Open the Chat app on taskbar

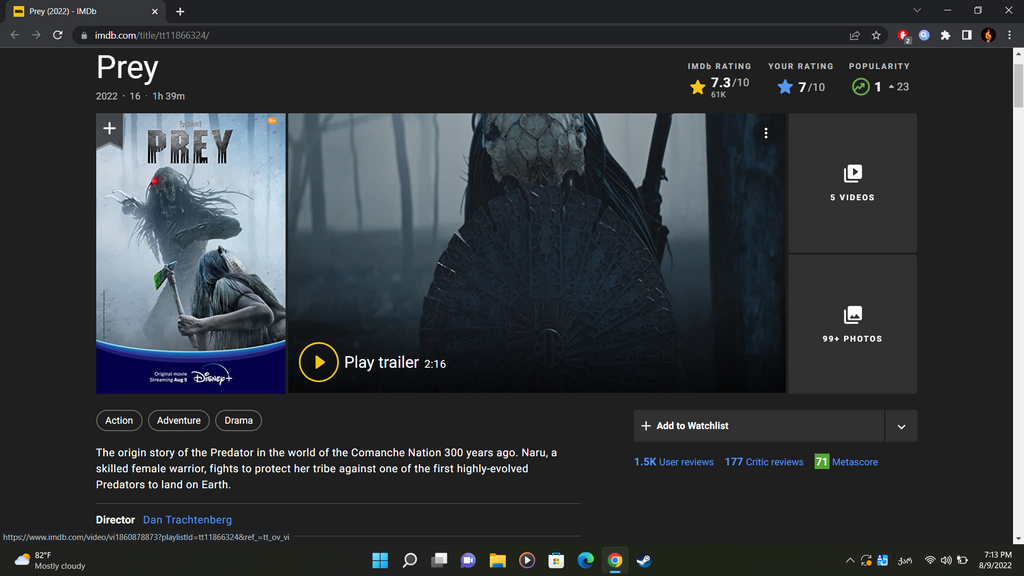pos(468,560)
